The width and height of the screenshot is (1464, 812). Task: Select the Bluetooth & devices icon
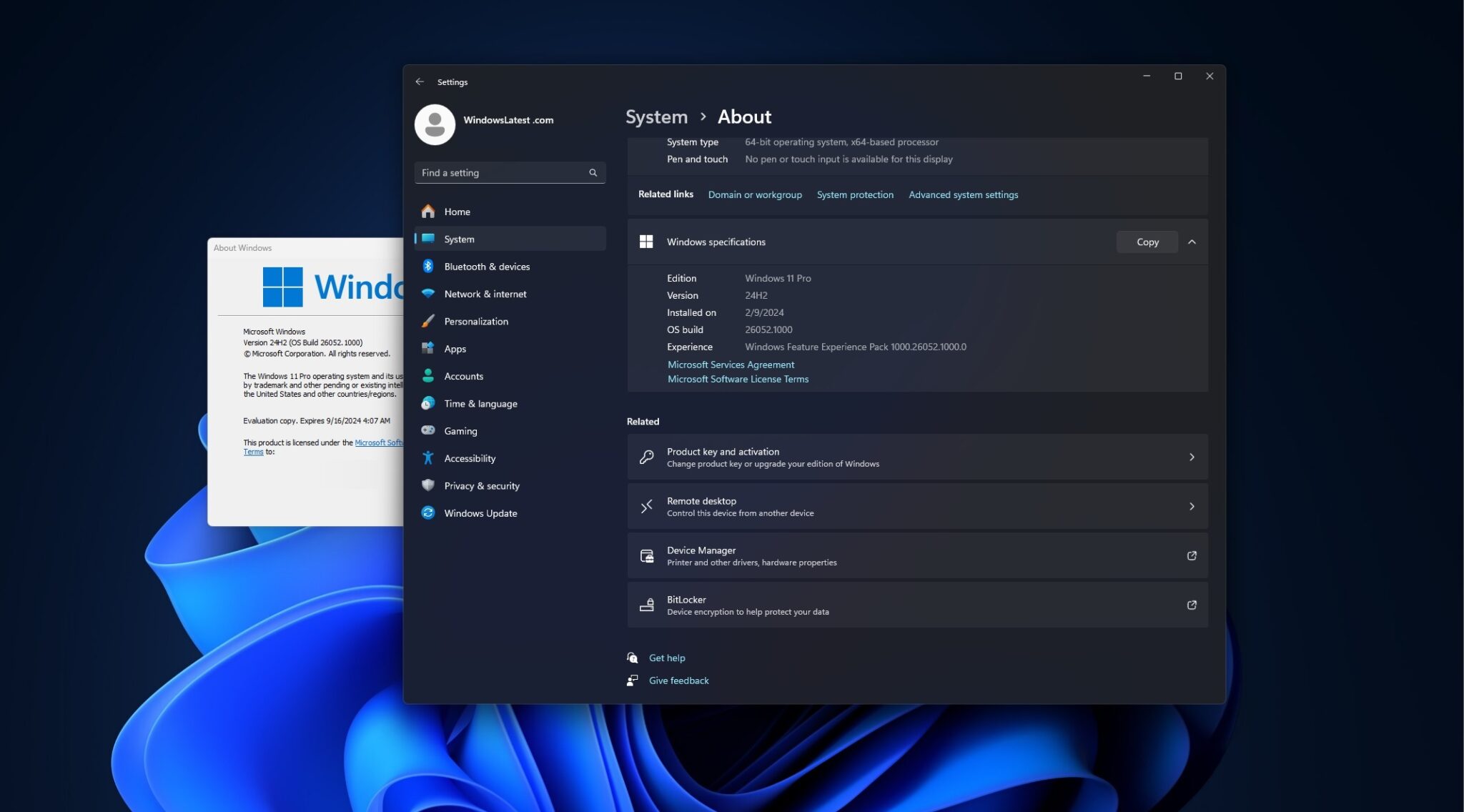coord(427,266)
